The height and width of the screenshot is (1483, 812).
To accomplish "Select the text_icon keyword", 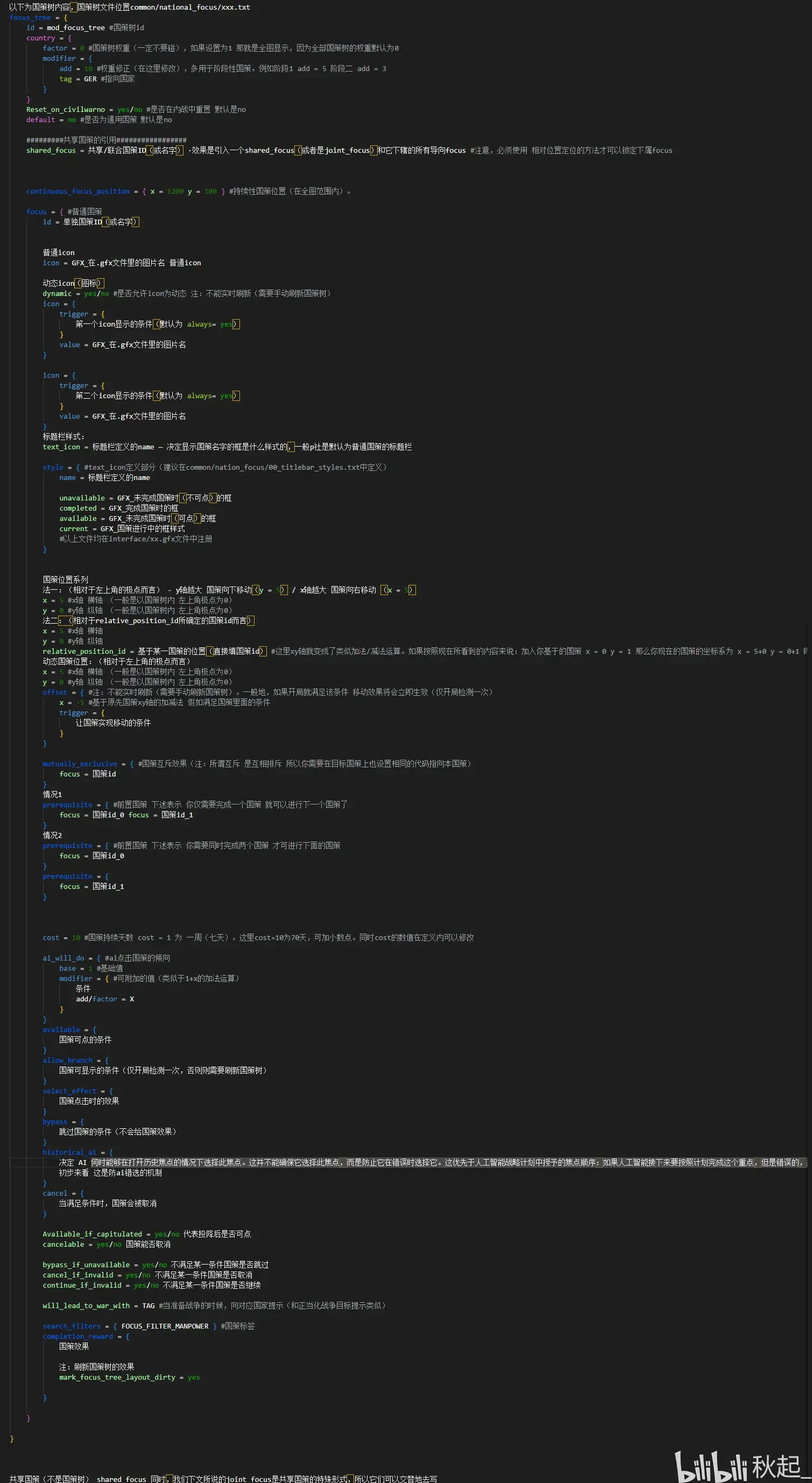I will pos(61,447).
